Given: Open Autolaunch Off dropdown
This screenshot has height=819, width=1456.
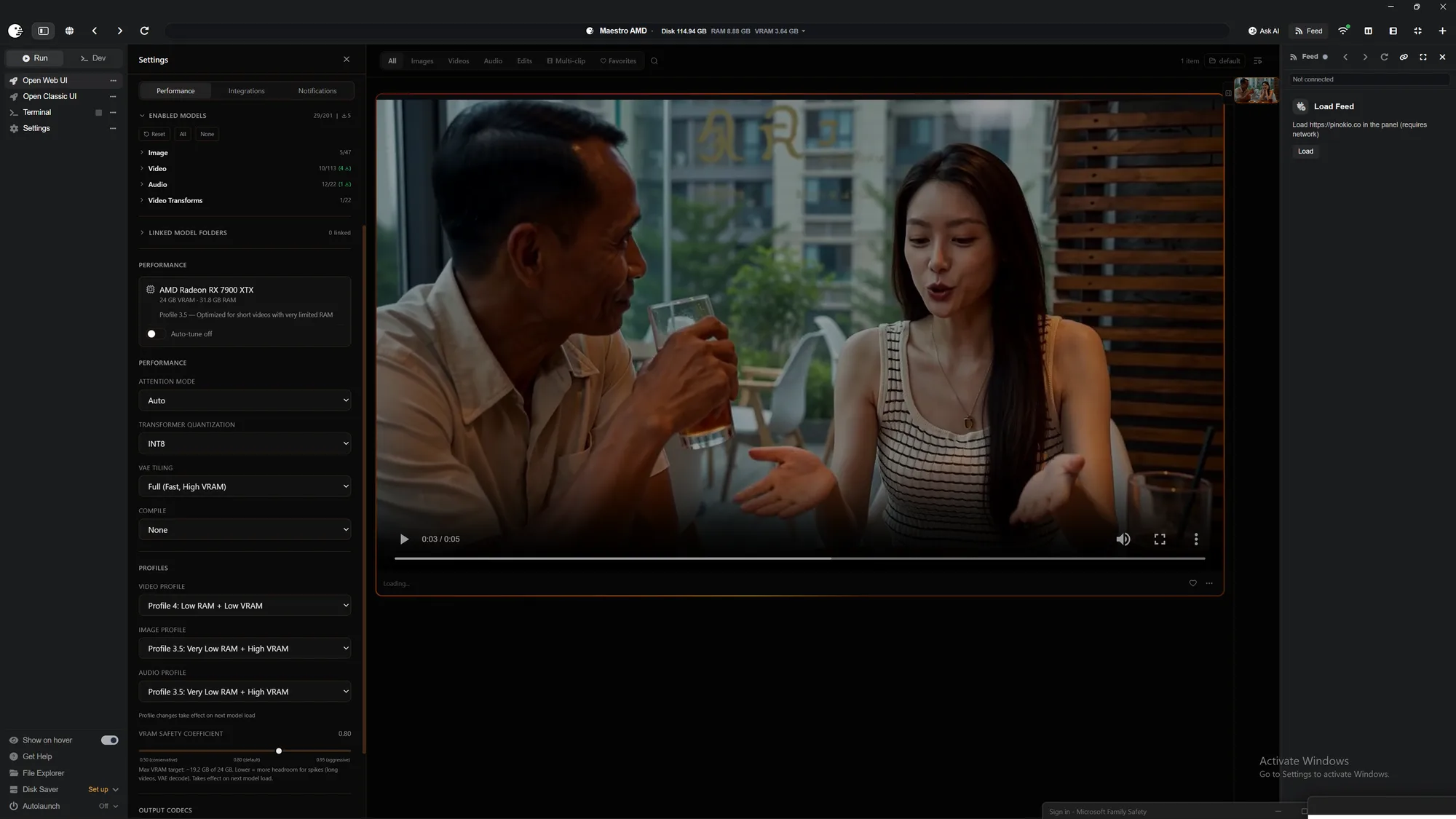Looking at the screenshot, I should (108, 807).
